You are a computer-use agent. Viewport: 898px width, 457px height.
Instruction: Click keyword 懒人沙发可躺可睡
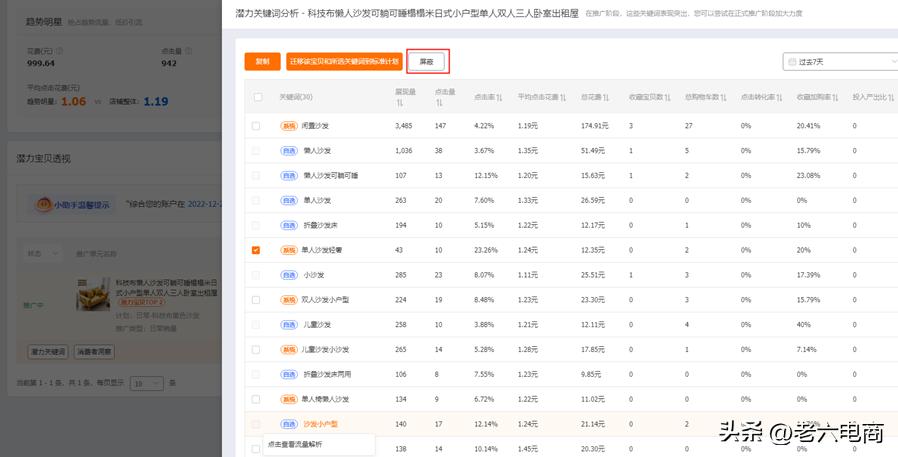tap(331, 176)
